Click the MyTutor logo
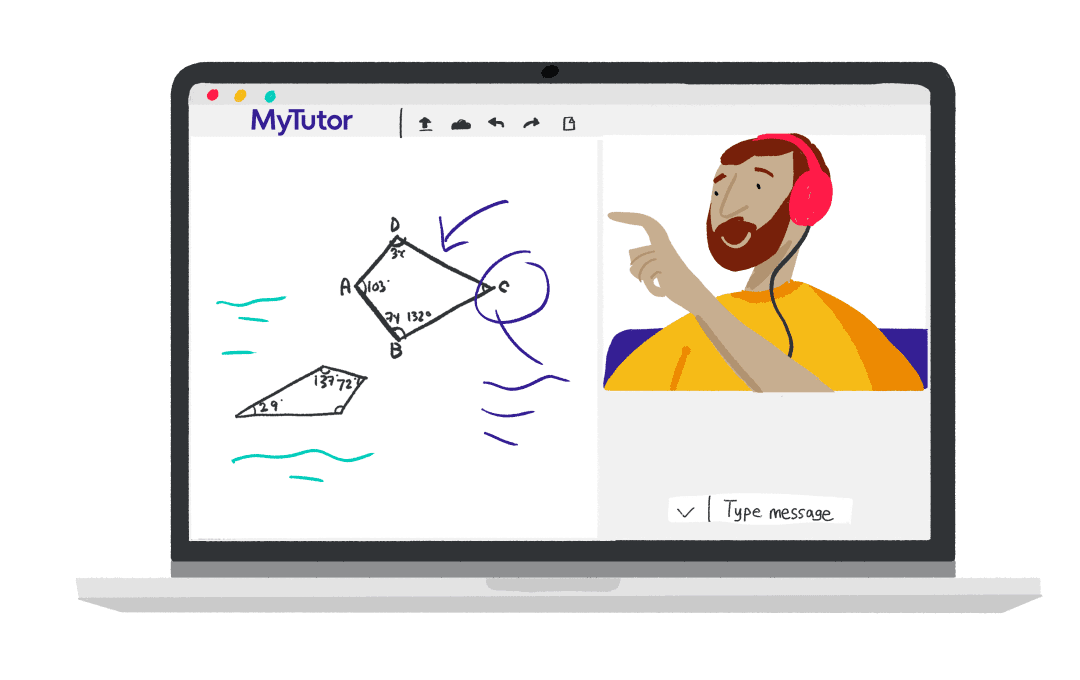This screenshot has height=680, width=1080. 301,121
